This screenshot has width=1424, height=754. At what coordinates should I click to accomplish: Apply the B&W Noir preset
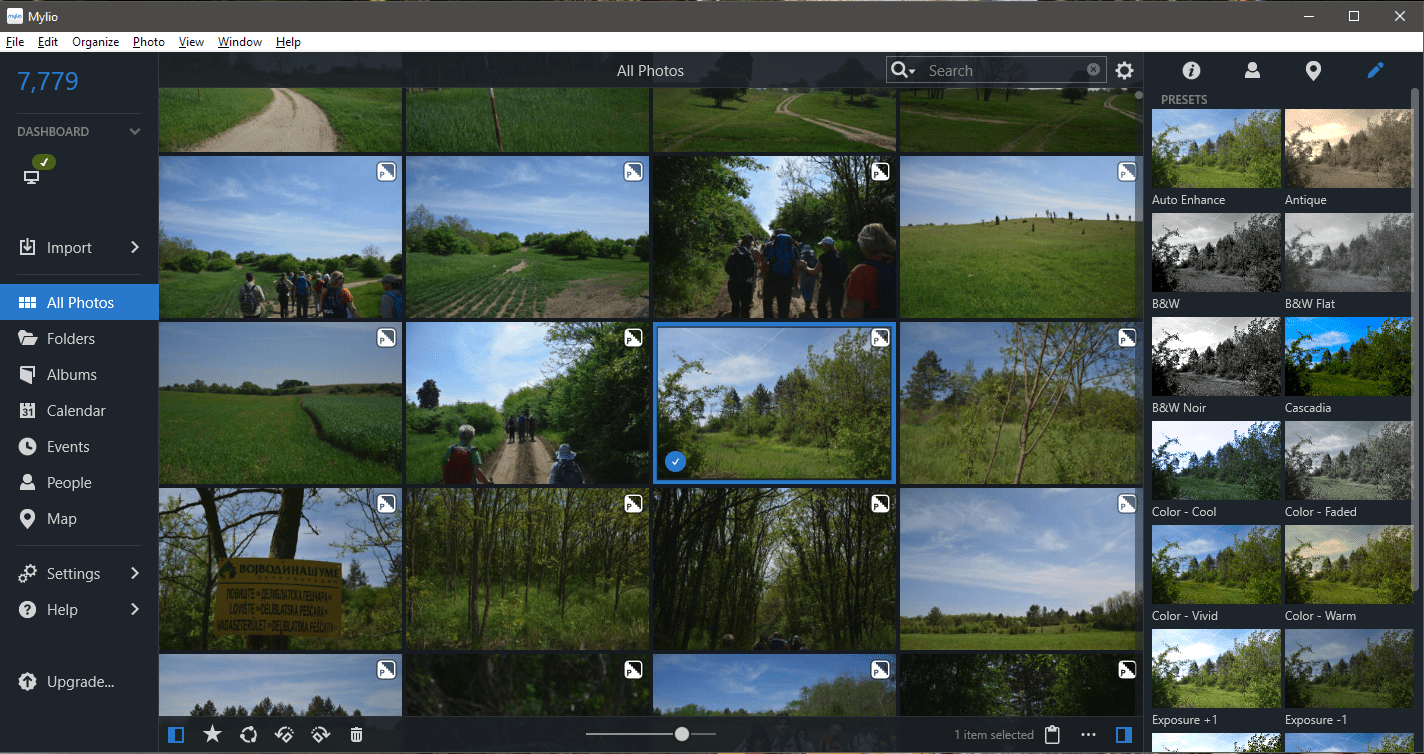coord(1216,357)
